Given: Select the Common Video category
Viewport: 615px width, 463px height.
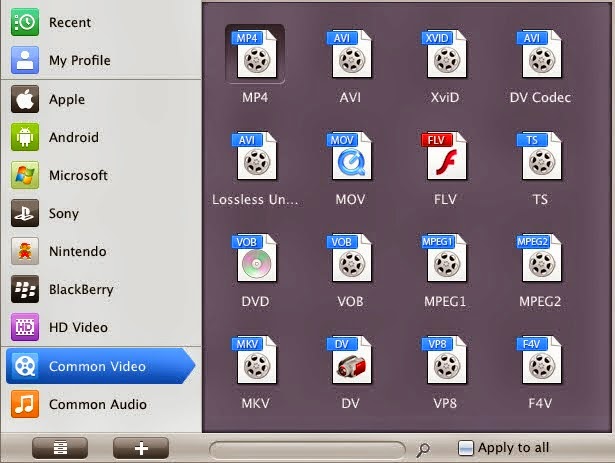Looking at the screenshot, I should pos(100,366).
